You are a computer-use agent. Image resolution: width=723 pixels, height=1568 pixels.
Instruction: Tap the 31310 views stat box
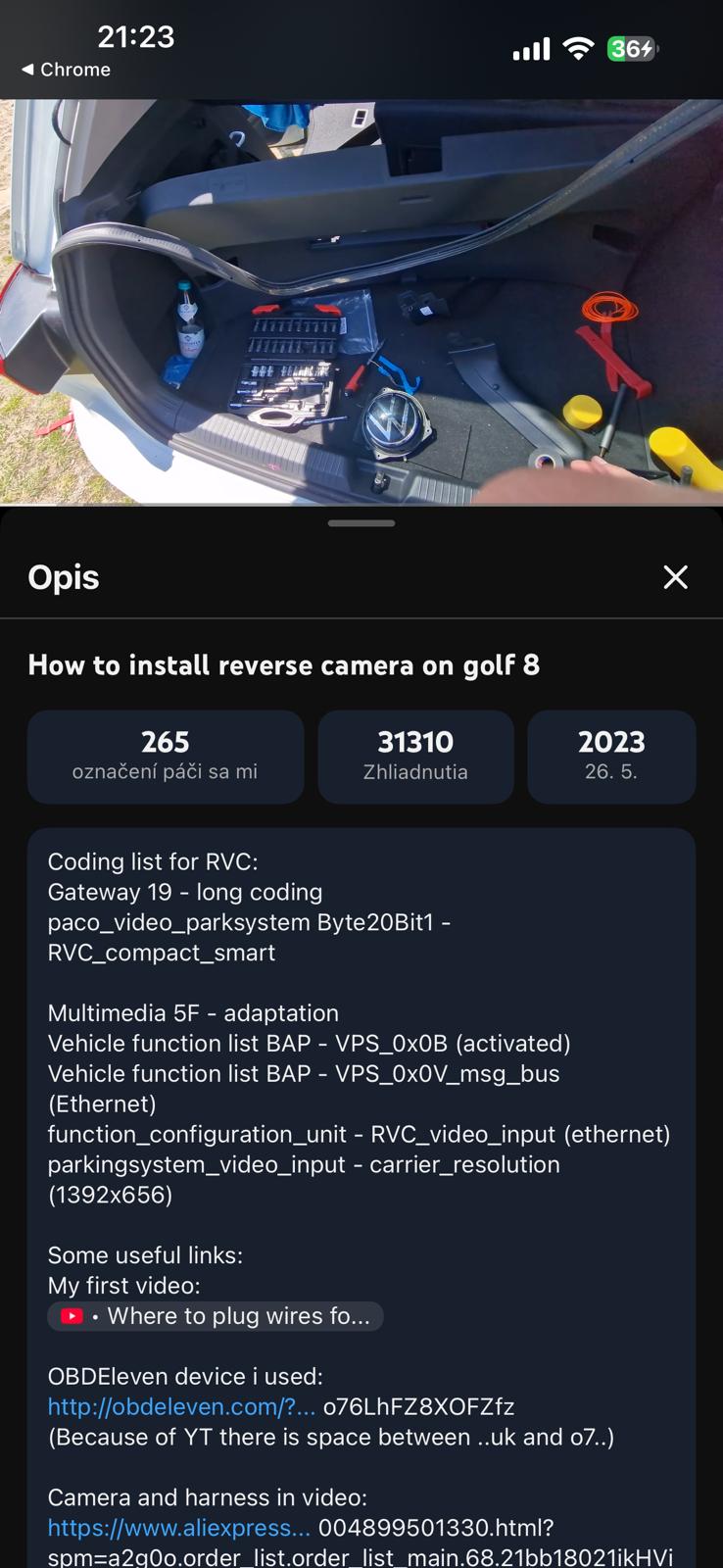(x=415, y=757)
